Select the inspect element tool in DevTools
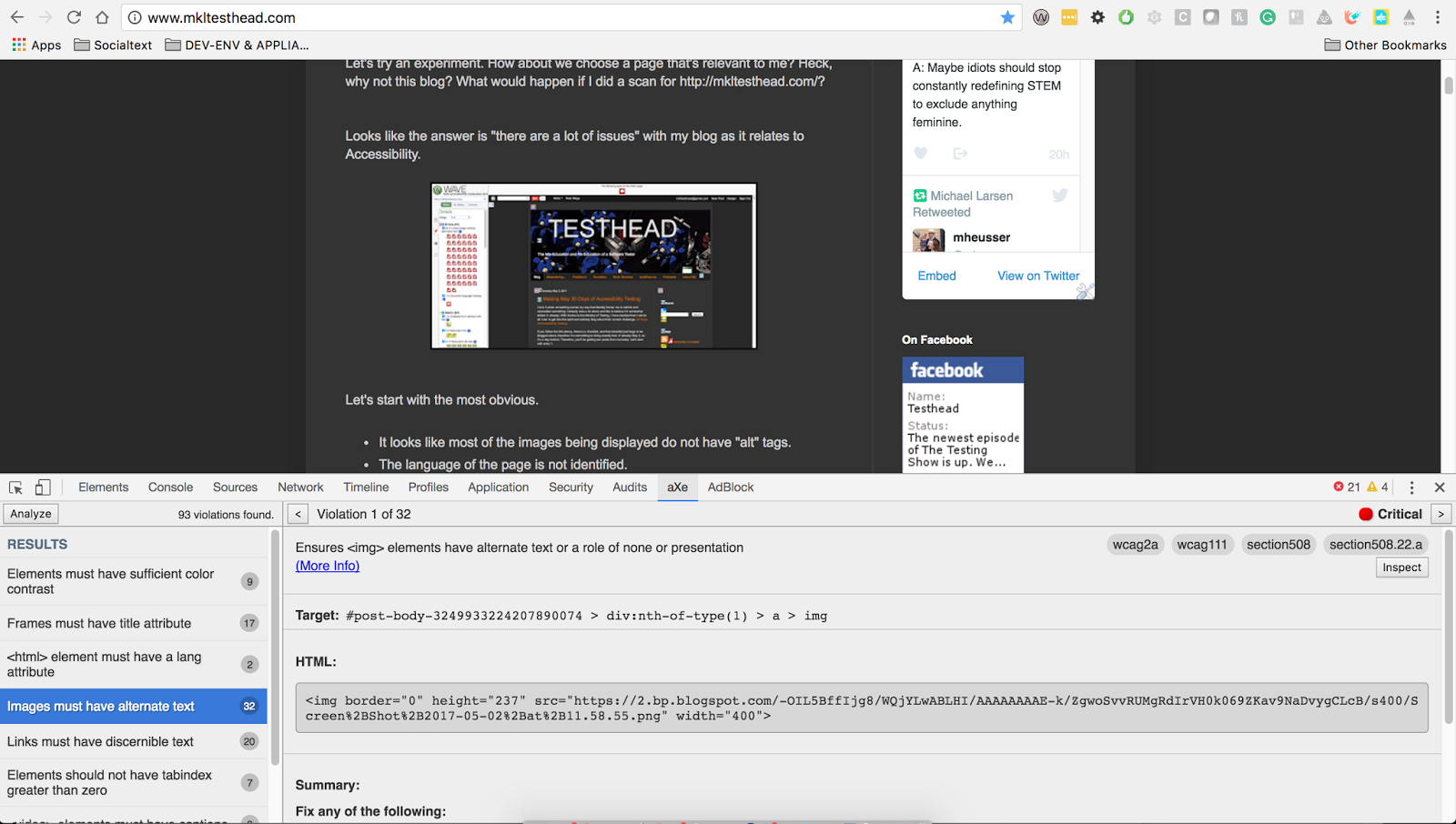Screen dimensions: 1456x824 click(15, 487)
